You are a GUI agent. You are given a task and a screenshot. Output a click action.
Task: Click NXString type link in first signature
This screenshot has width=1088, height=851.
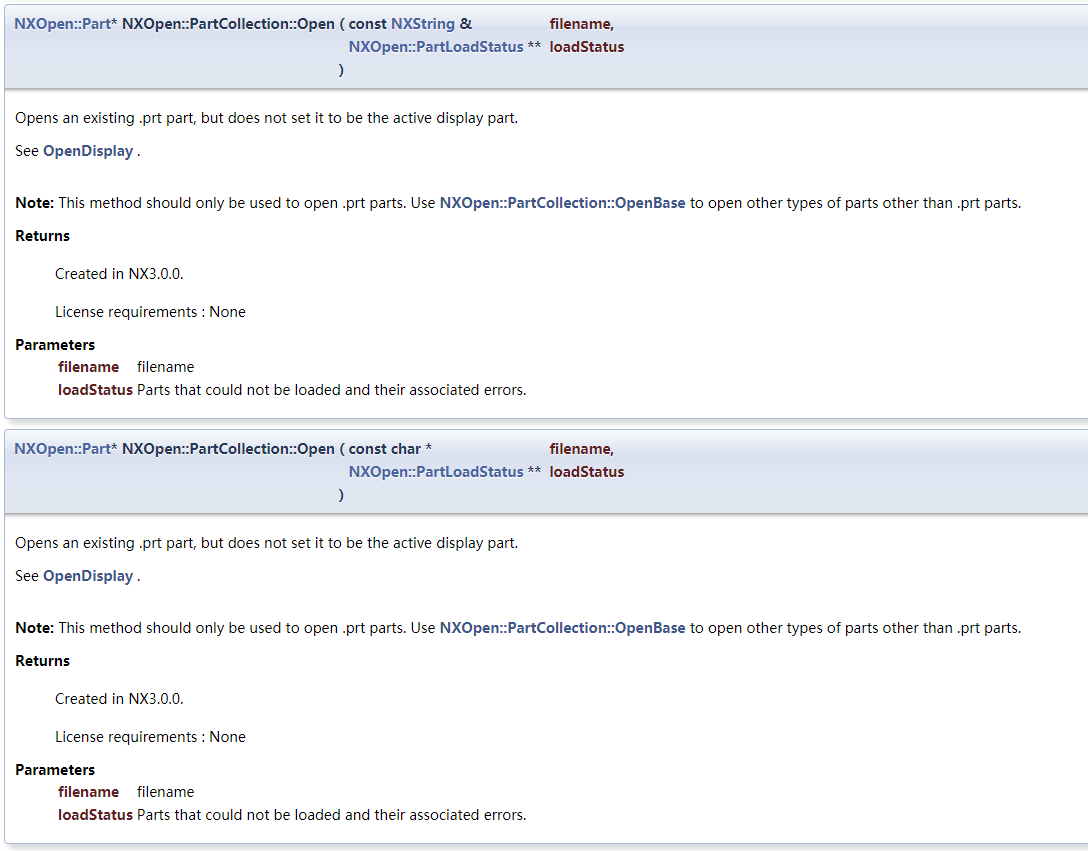click(x=423, y=24)
